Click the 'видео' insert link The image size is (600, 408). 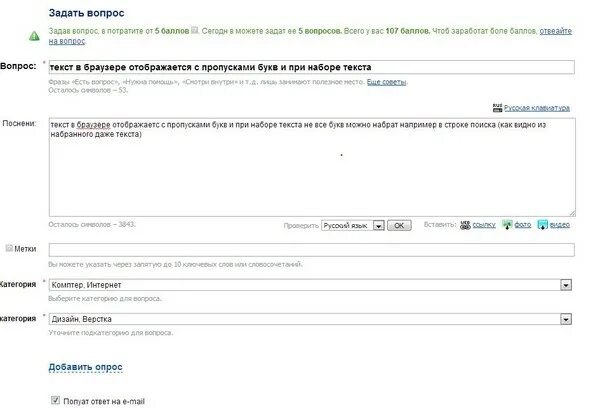tap(560, 226)
